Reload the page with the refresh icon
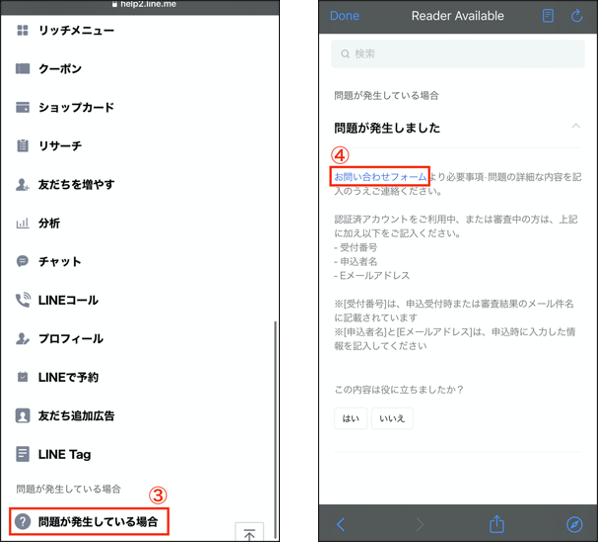This screenshot has height=542, width=598. (576, 16)
